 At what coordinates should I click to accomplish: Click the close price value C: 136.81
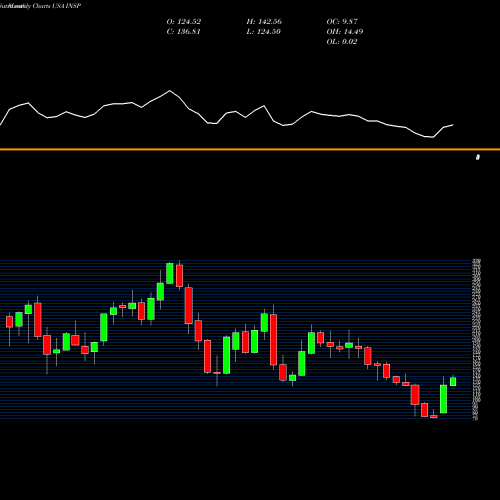pos(184,32)
